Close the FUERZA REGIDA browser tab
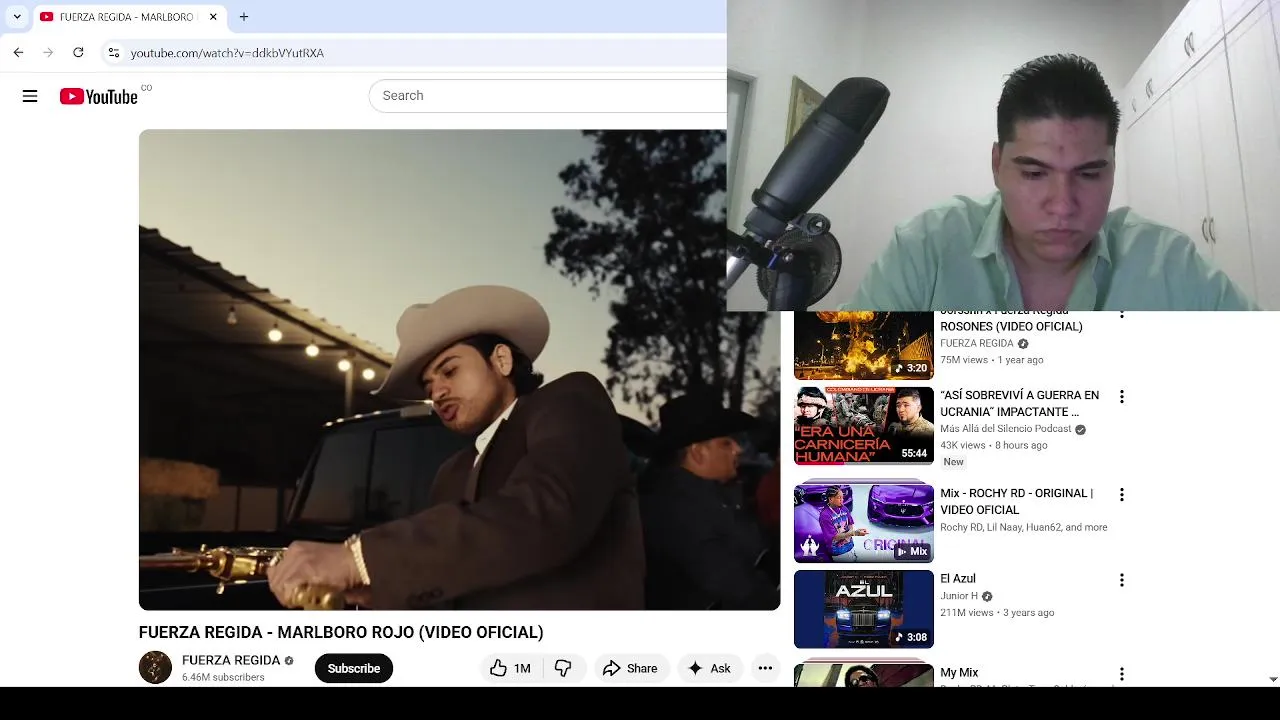 213,17
